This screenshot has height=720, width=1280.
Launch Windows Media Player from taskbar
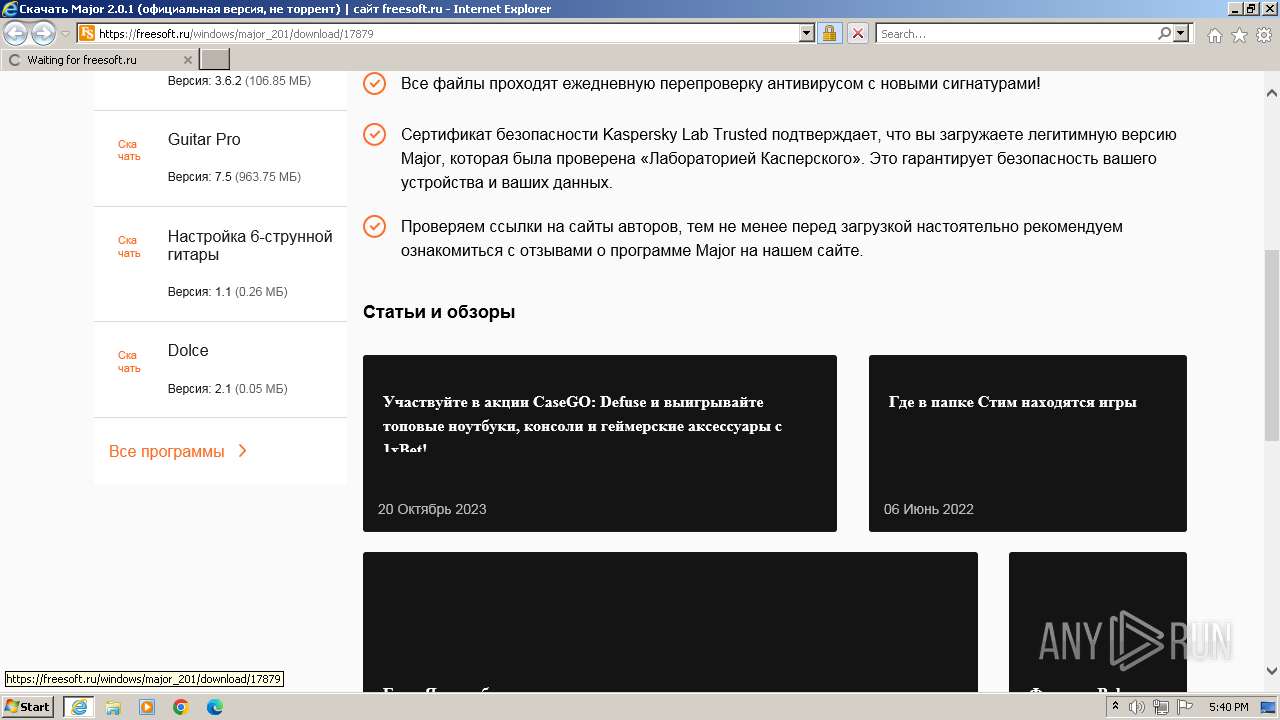point(147,707)
